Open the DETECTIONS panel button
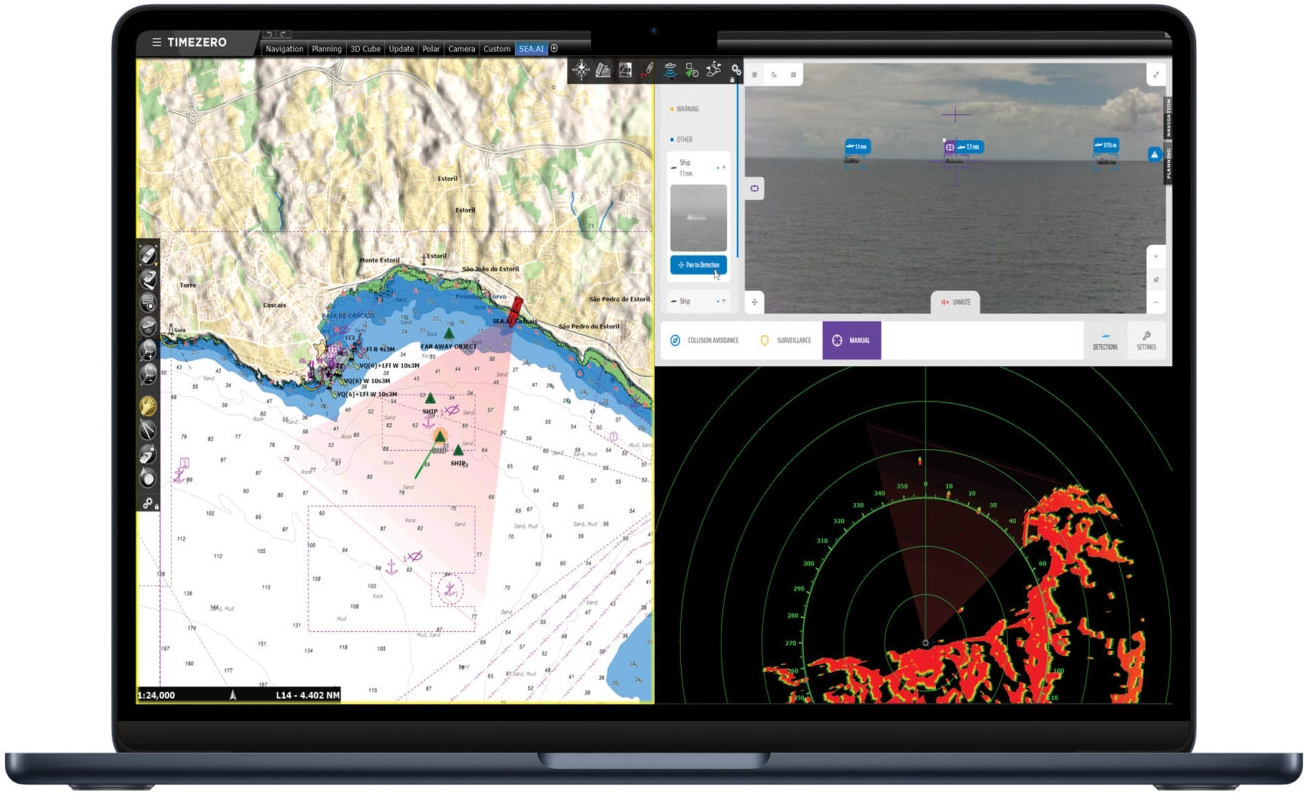 pyautogui.click(x=1105, y=340)
